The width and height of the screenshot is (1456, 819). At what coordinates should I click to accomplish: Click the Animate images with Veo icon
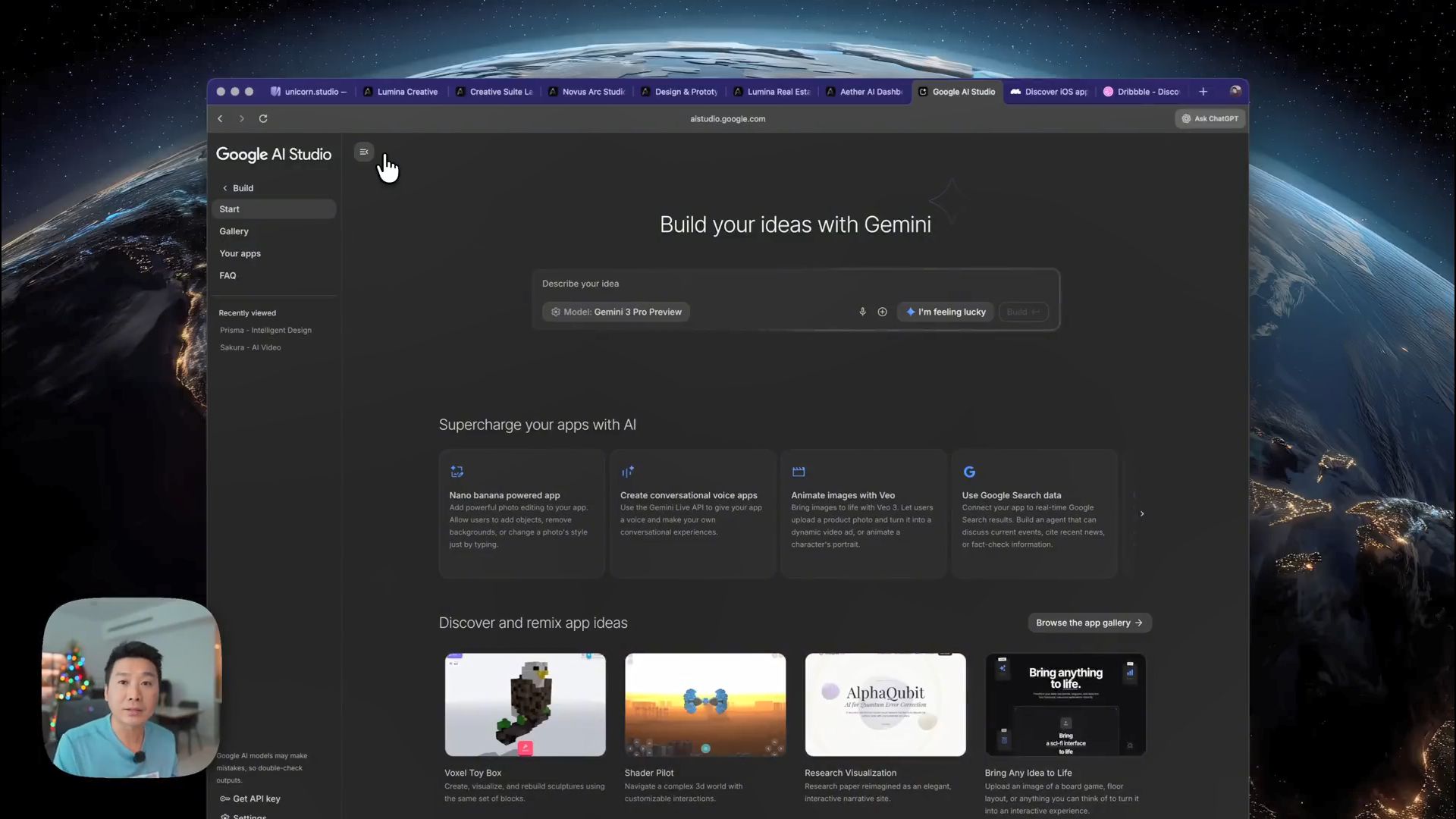pos(798,472)
